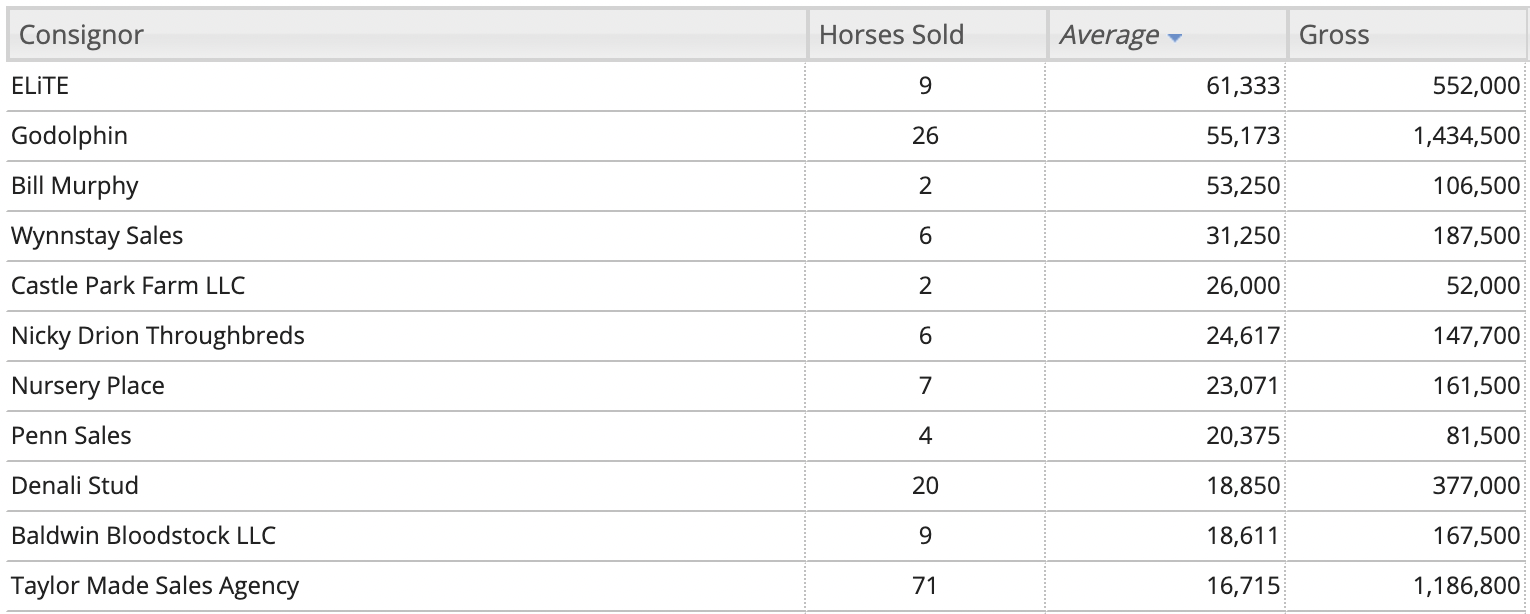Click Denali Stud's gross value 377,000
Screen dimensions: 1530x614
pyautogui.click(x=1476, y=486)
